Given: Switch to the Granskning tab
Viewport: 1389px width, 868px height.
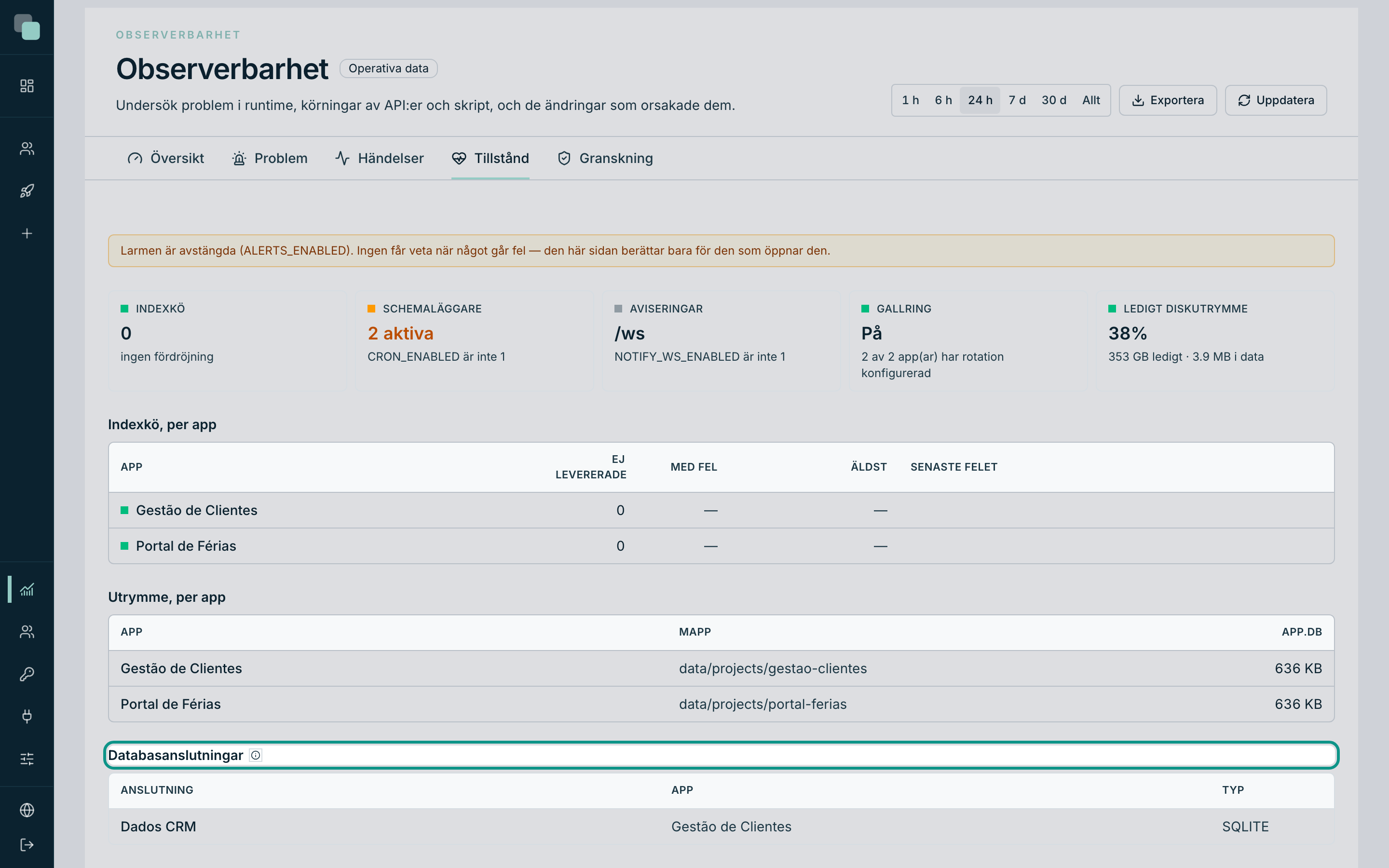Looking at the screenshot, I should click(x=605, y=159).
